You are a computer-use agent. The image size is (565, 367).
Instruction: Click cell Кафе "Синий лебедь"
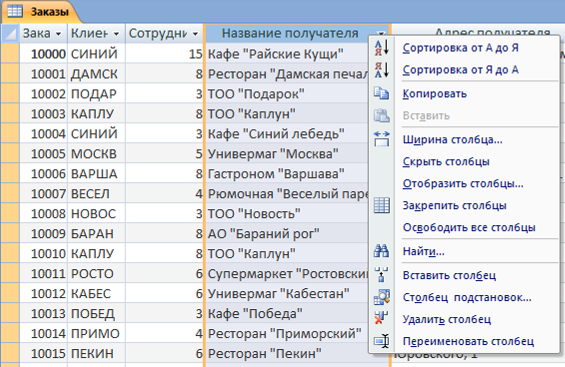[287, 134]
